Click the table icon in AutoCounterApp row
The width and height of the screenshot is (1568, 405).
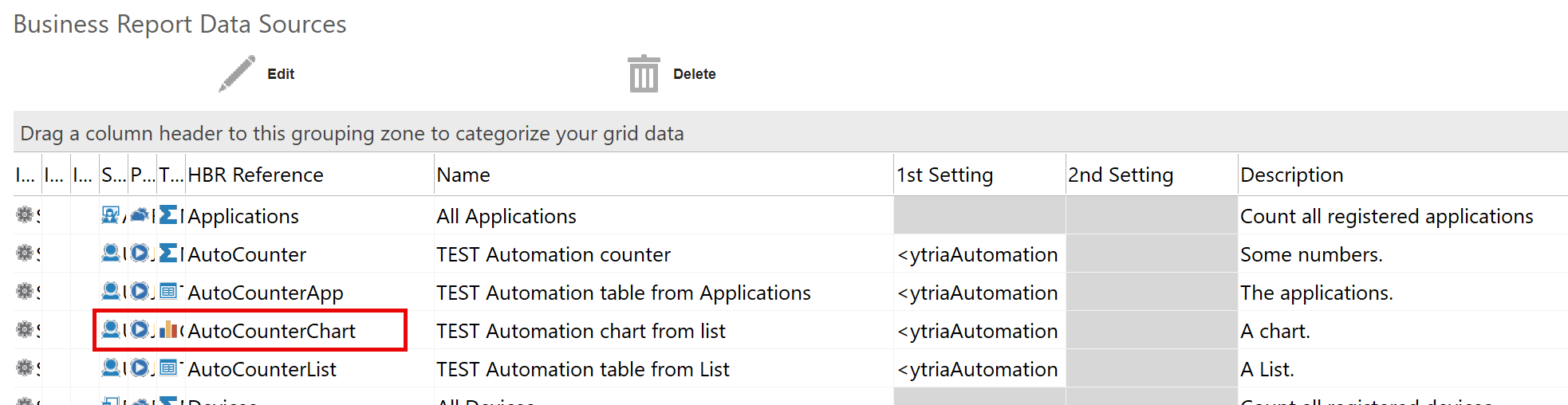(x=168, y=292)
